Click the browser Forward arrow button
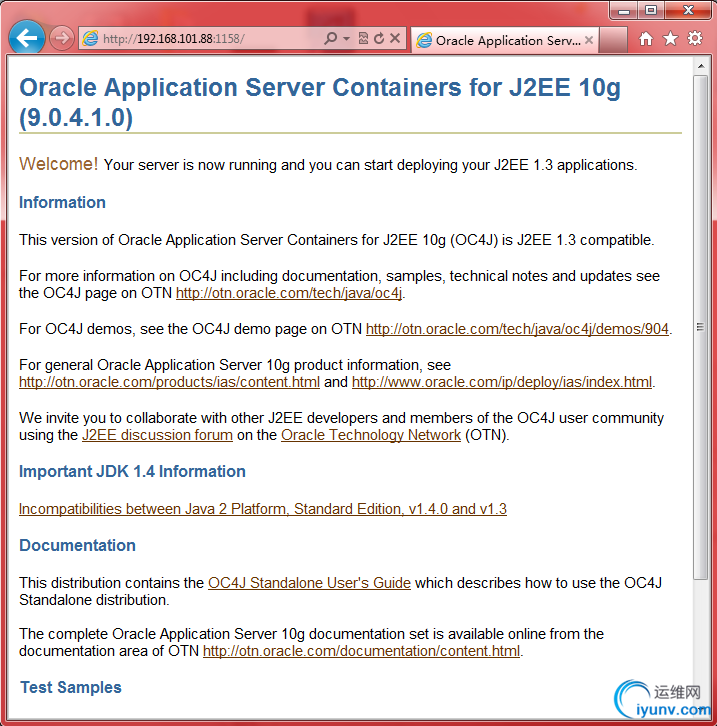 62,38
